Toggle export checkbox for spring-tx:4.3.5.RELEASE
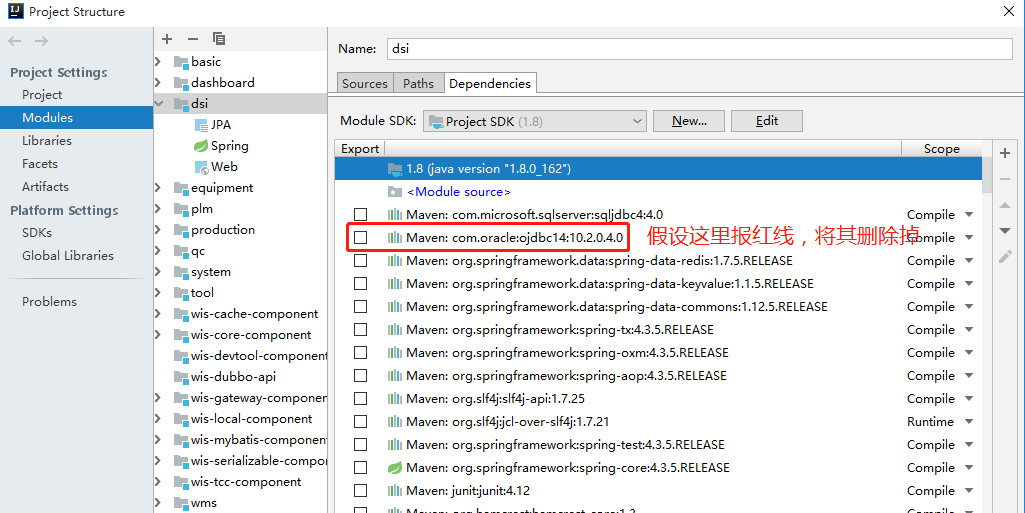Image resolution: width=1025 pixels, height=513 pixels. tap(360, 329)
